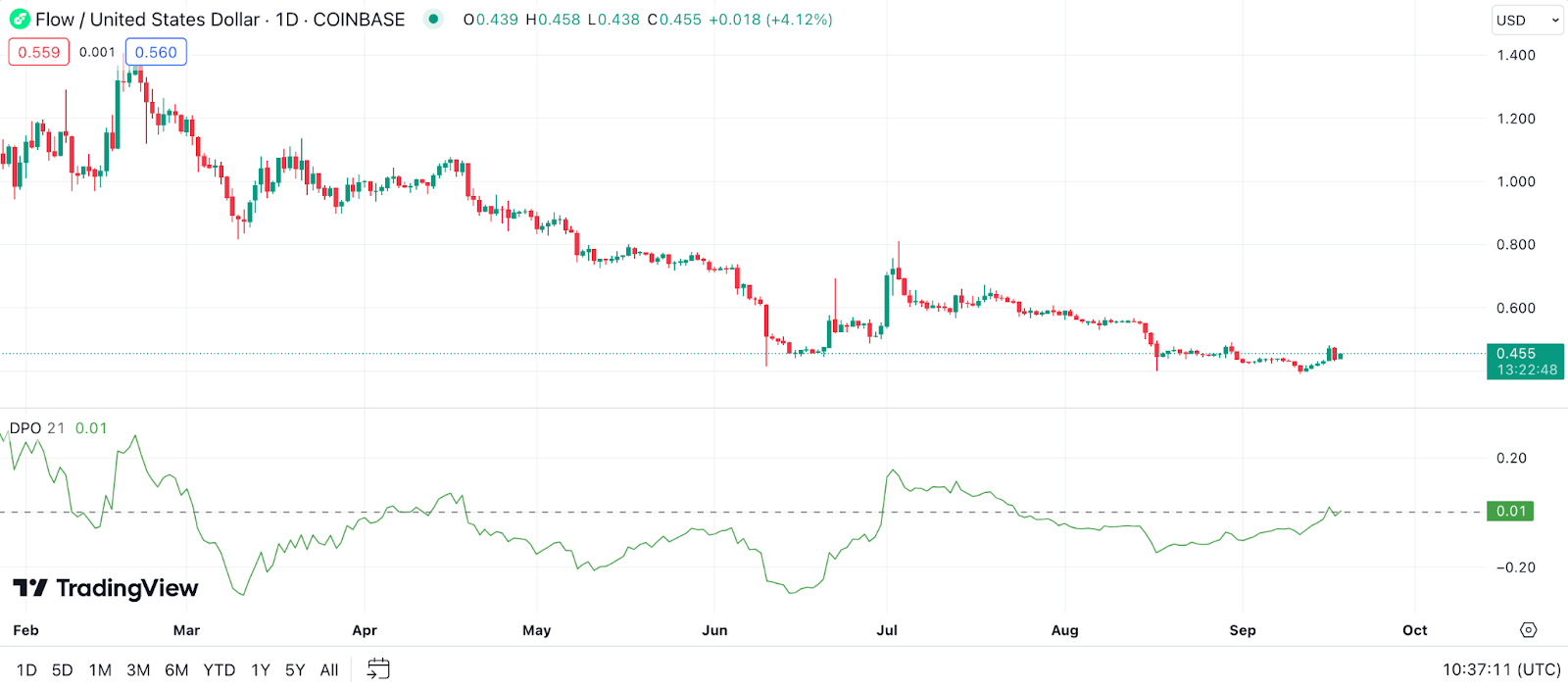Screen dimensions: 1568x689
Task: Click the 1.400 price axis label
Action: point(1516,56)
